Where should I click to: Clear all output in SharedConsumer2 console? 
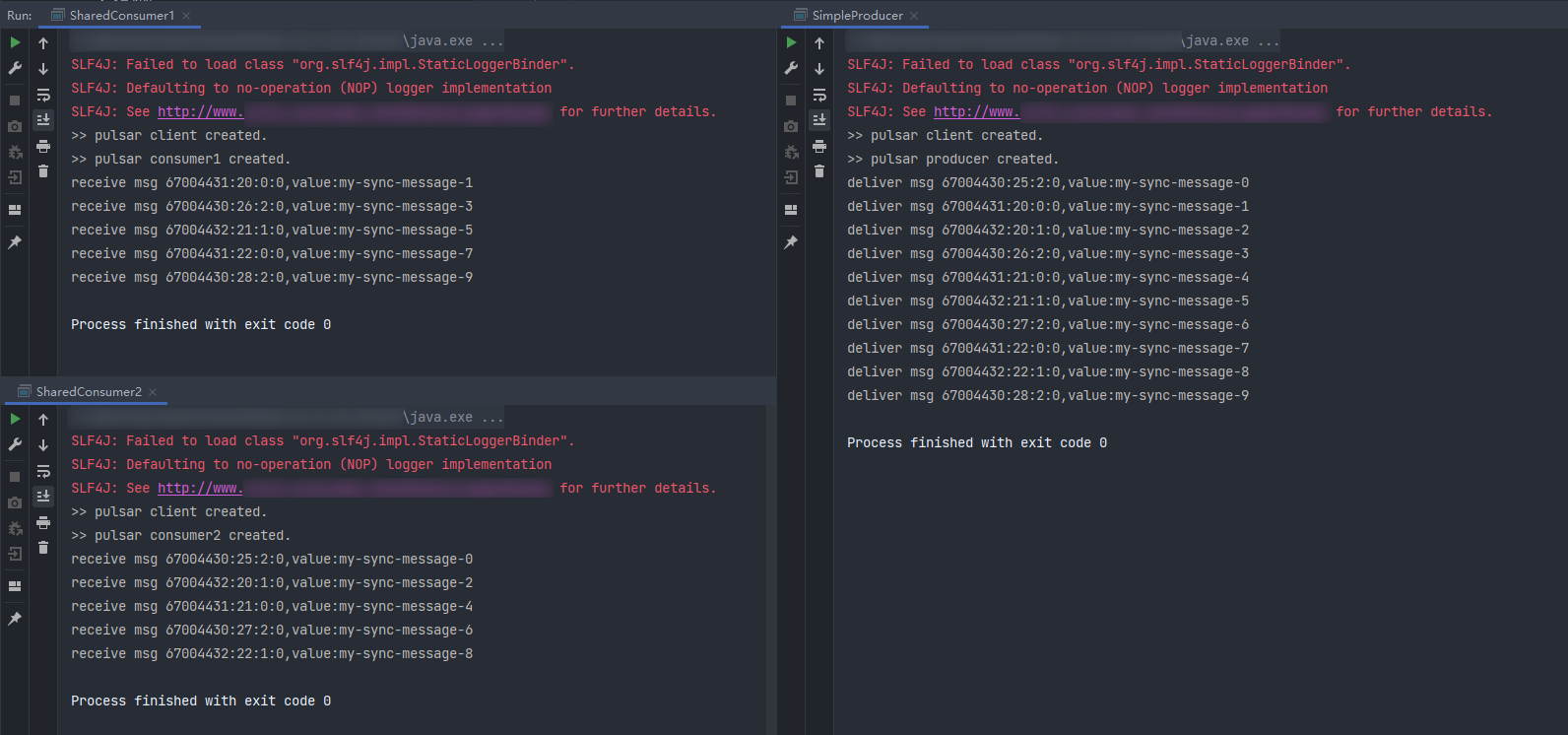point(43,548)
